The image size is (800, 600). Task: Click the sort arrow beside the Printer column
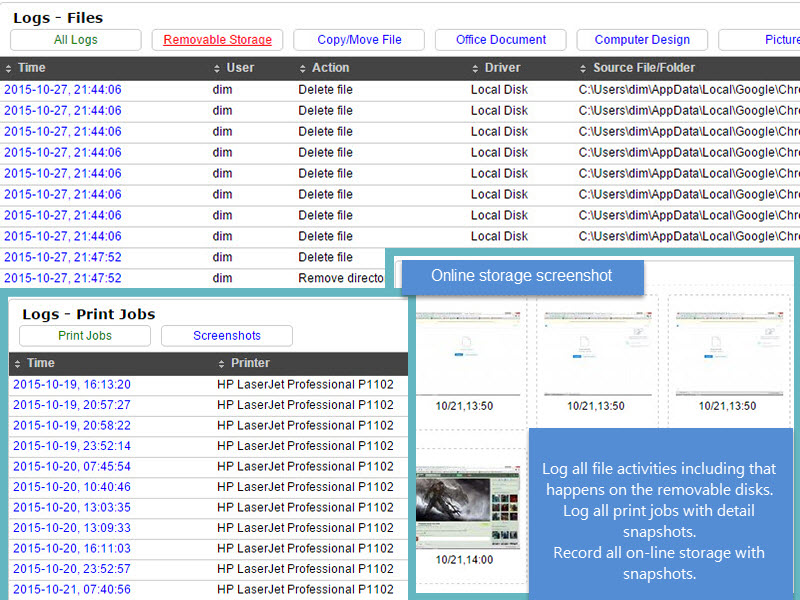tap(222, 363)
